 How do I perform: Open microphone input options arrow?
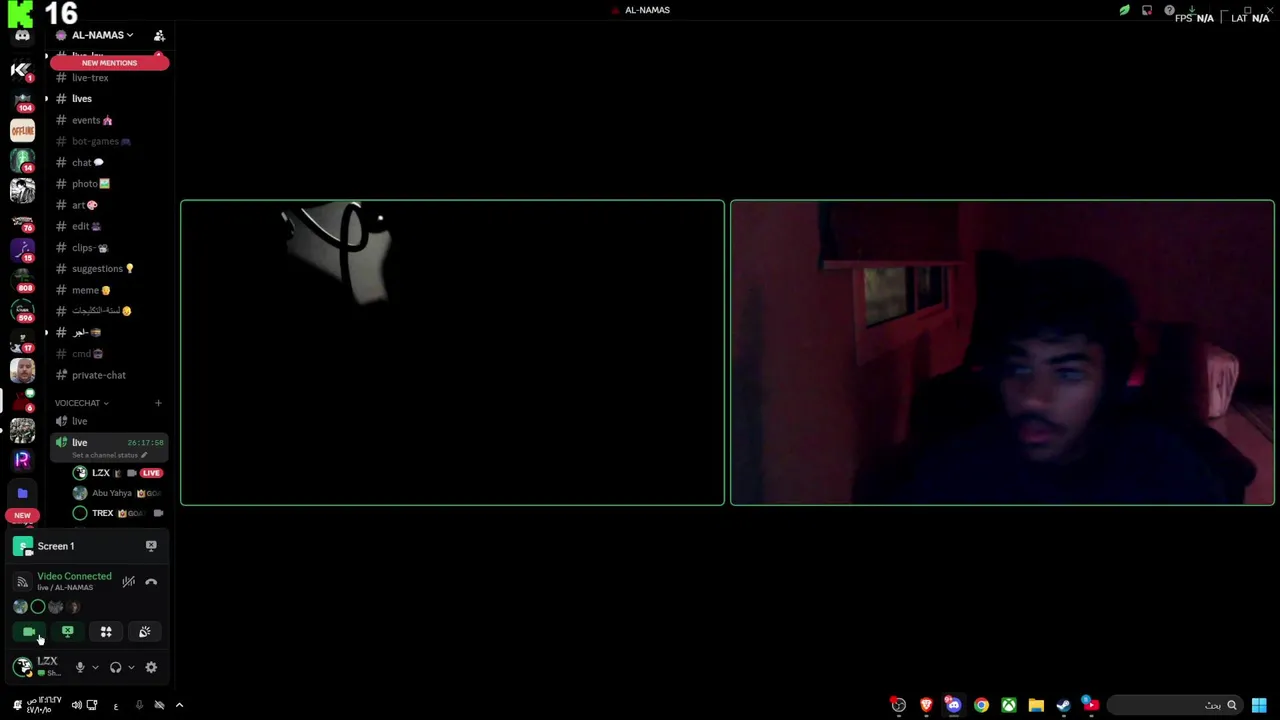pyautogui.click(x=95, y=667)
